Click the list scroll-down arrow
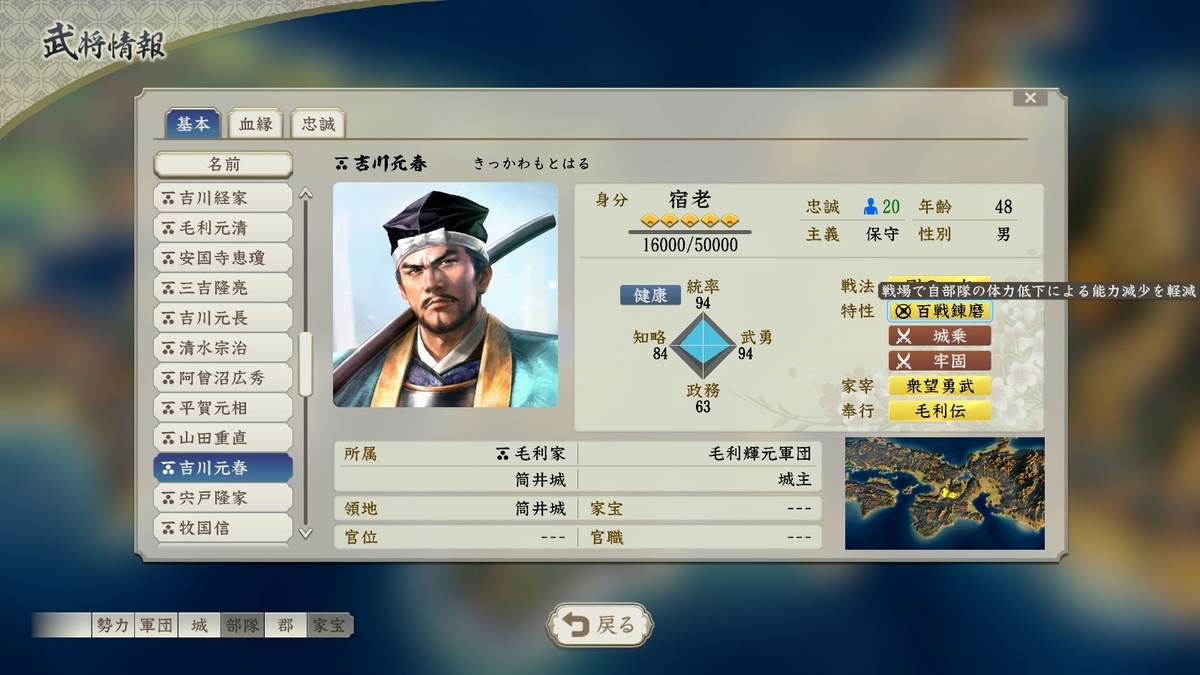Screen dimensions: 1200x675 coord(306,533)
